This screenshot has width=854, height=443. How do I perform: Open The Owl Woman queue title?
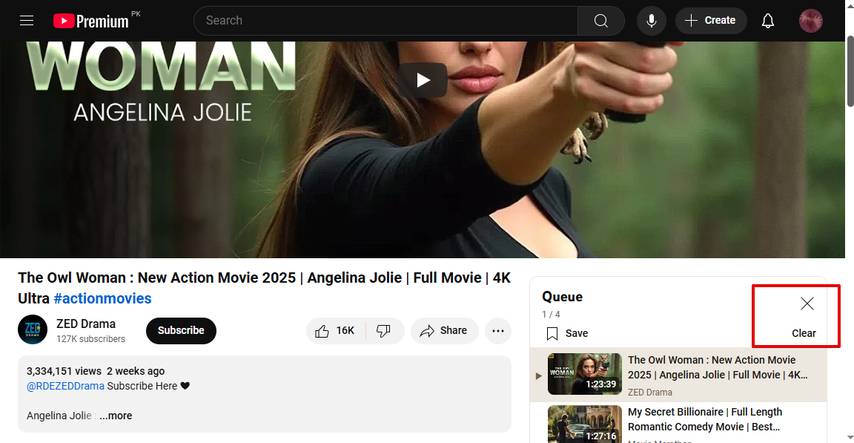pyautogui.click(x=717, y=367)
